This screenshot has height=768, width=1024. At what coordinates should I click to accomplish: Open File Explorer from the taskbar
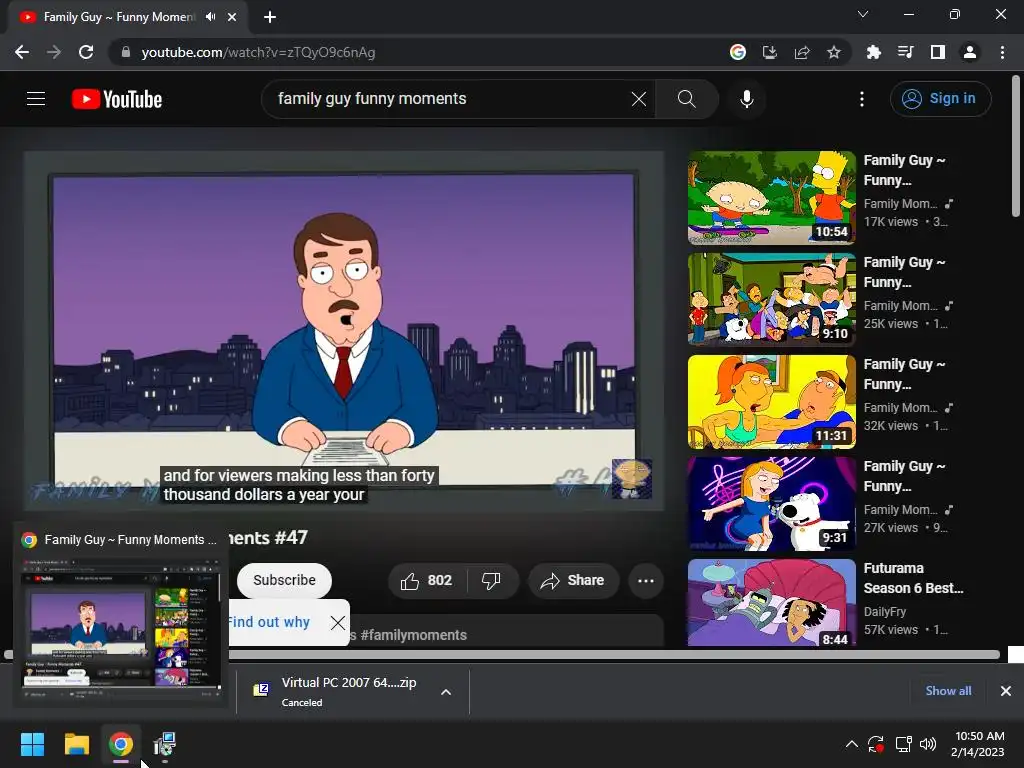pyautogui.click(x=76, y=744)
